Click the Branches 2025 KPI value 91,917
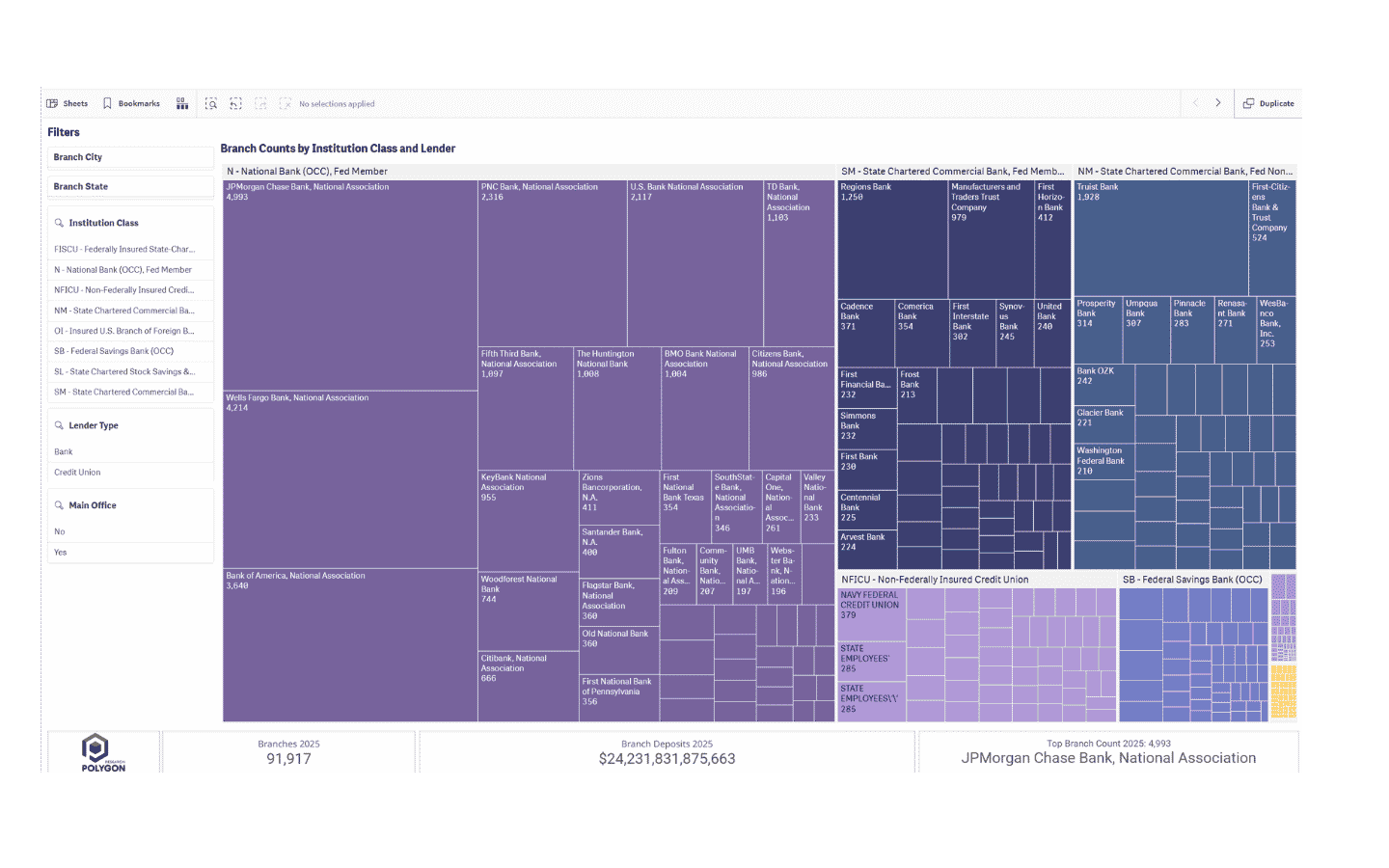 click(288, 759)
